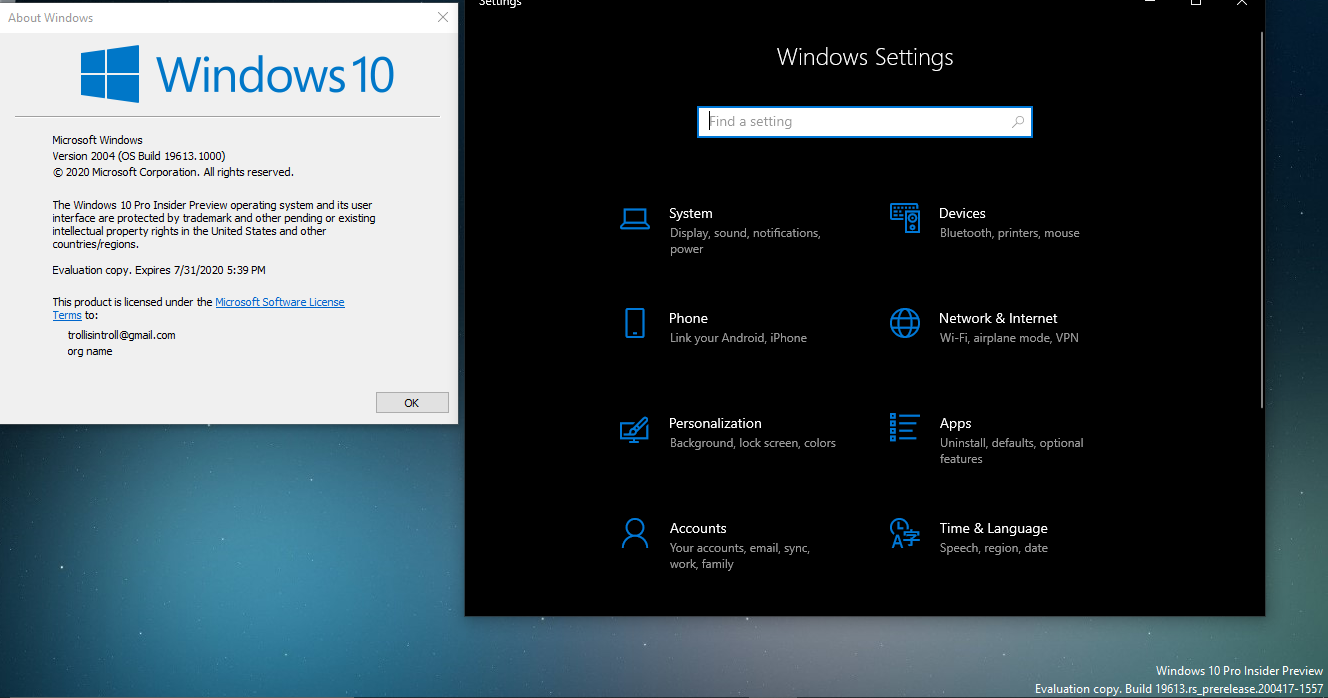Open the Devices settings label

pyautogui.click(x=962, y=213)
